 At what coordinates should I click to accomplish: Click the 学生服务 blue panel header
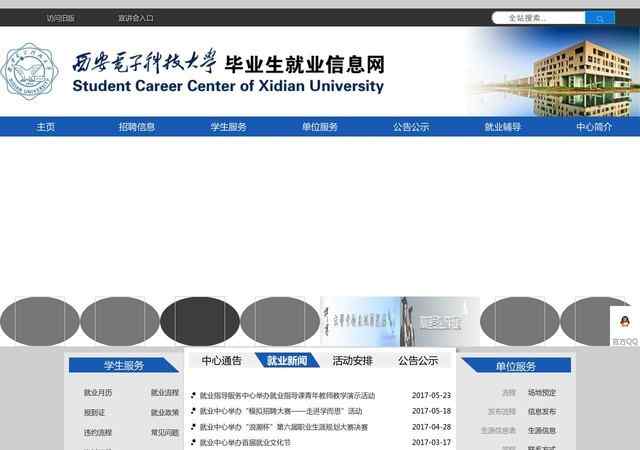click(124, 365)
